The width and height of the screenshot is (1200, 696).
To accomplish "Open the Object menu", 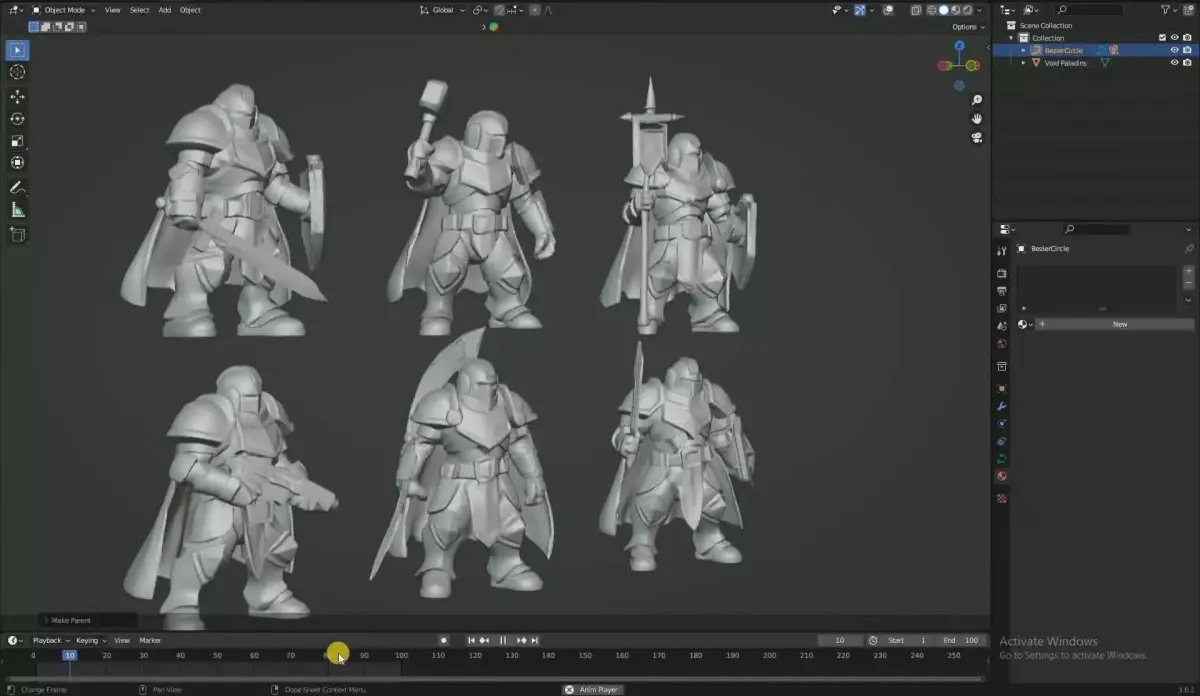I will click(190, 10).
